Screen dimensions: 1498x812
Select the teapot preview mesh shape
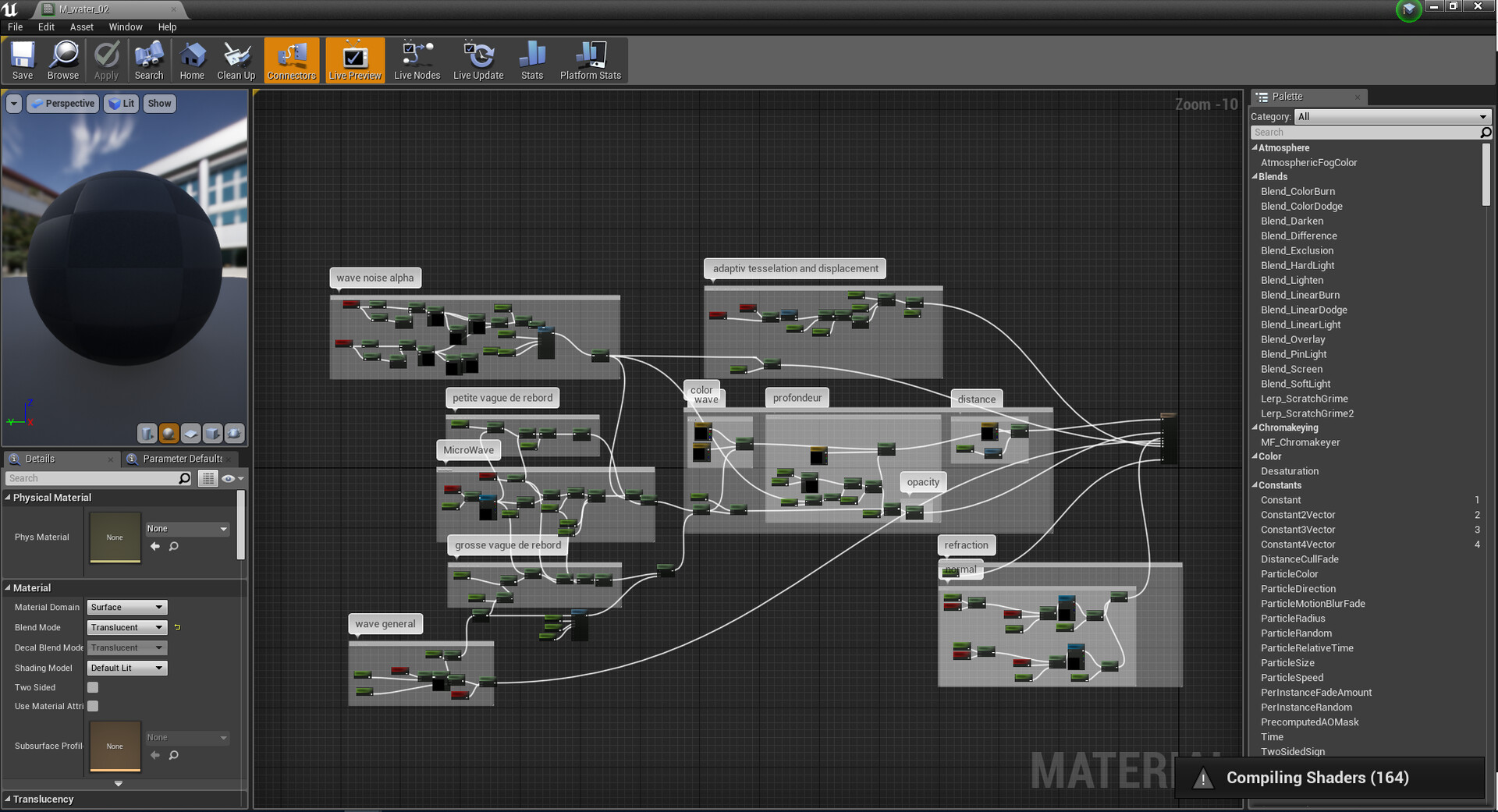(x=234, y=433)
